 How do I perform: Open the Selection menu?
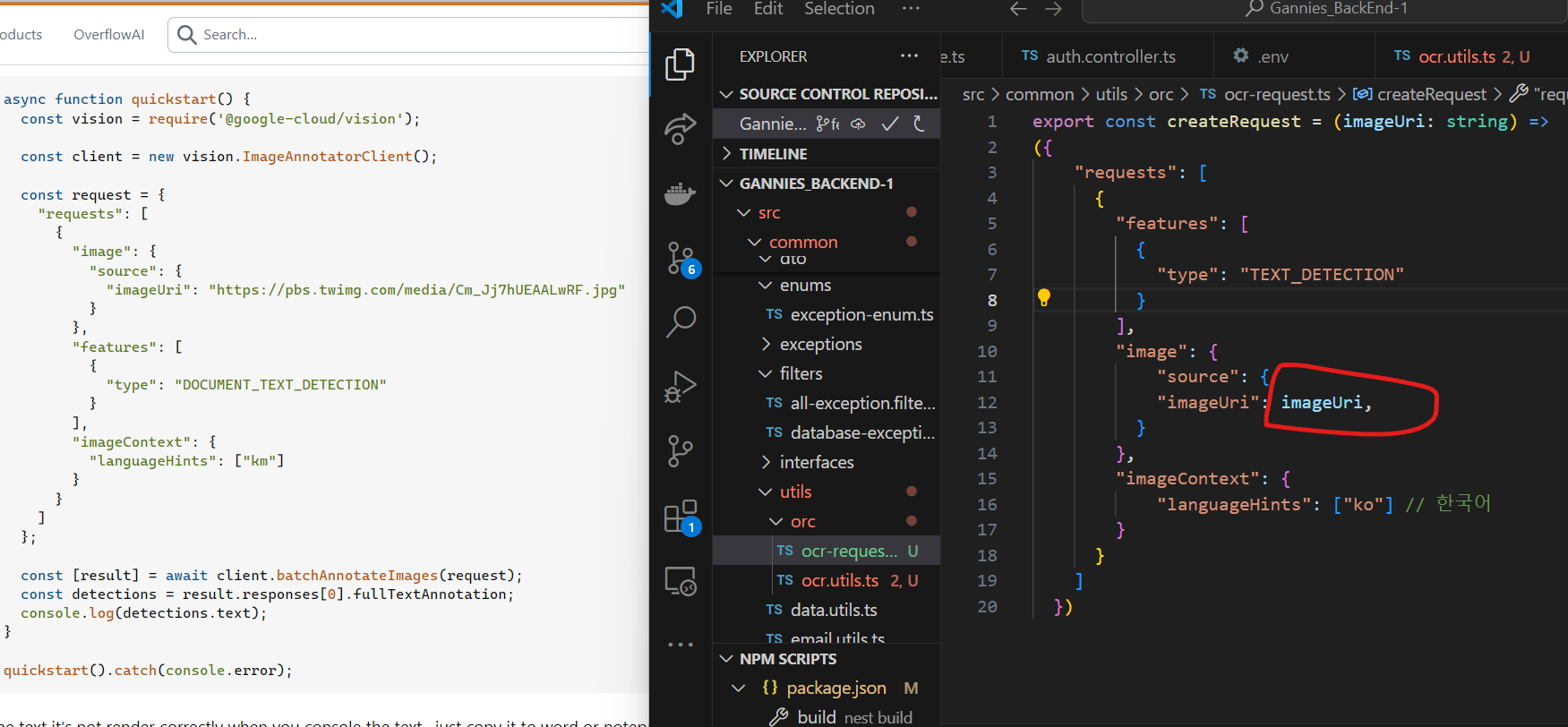839,9
